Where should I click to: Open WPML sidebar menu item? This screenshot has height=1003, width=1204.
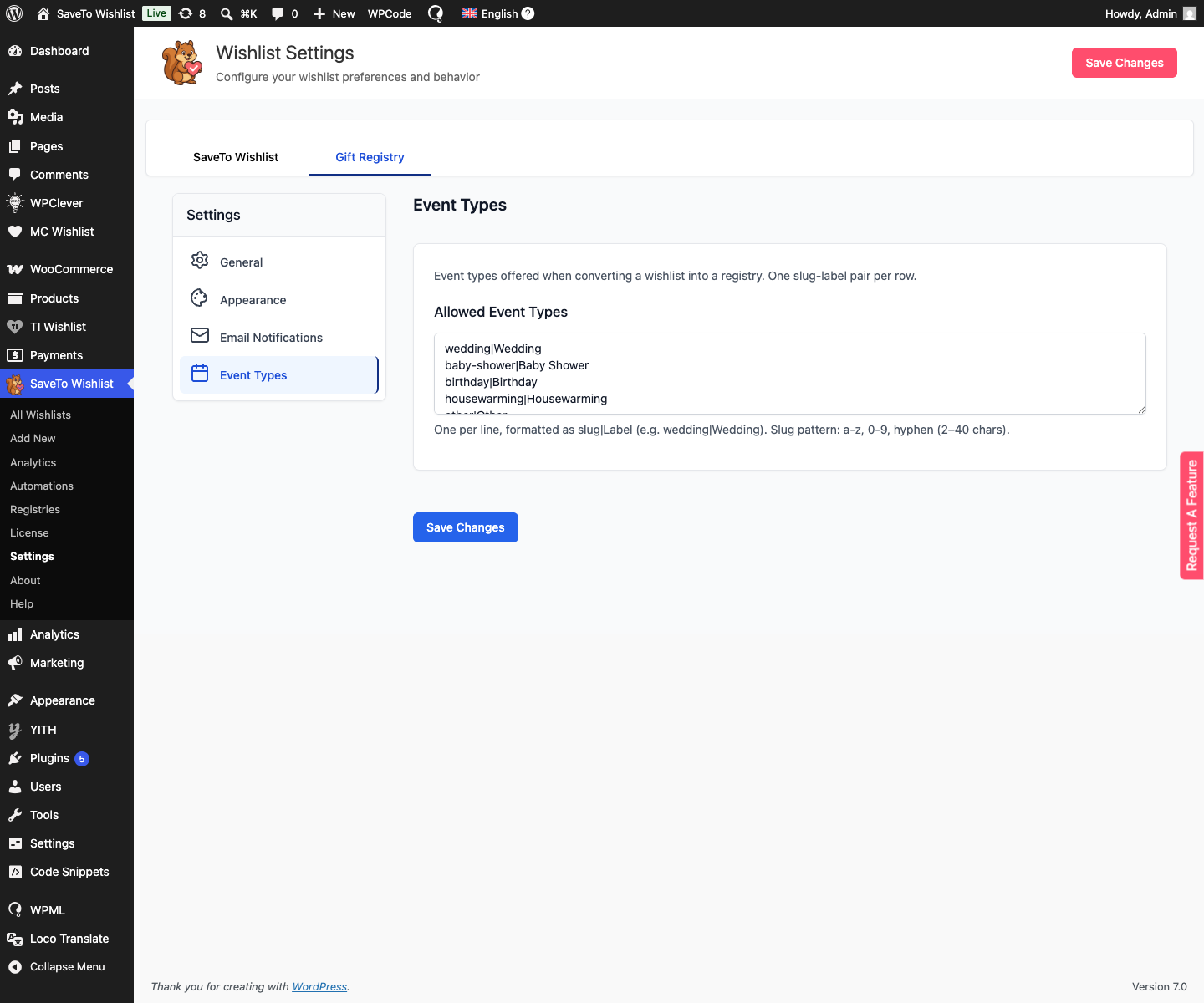click(67, 910)
